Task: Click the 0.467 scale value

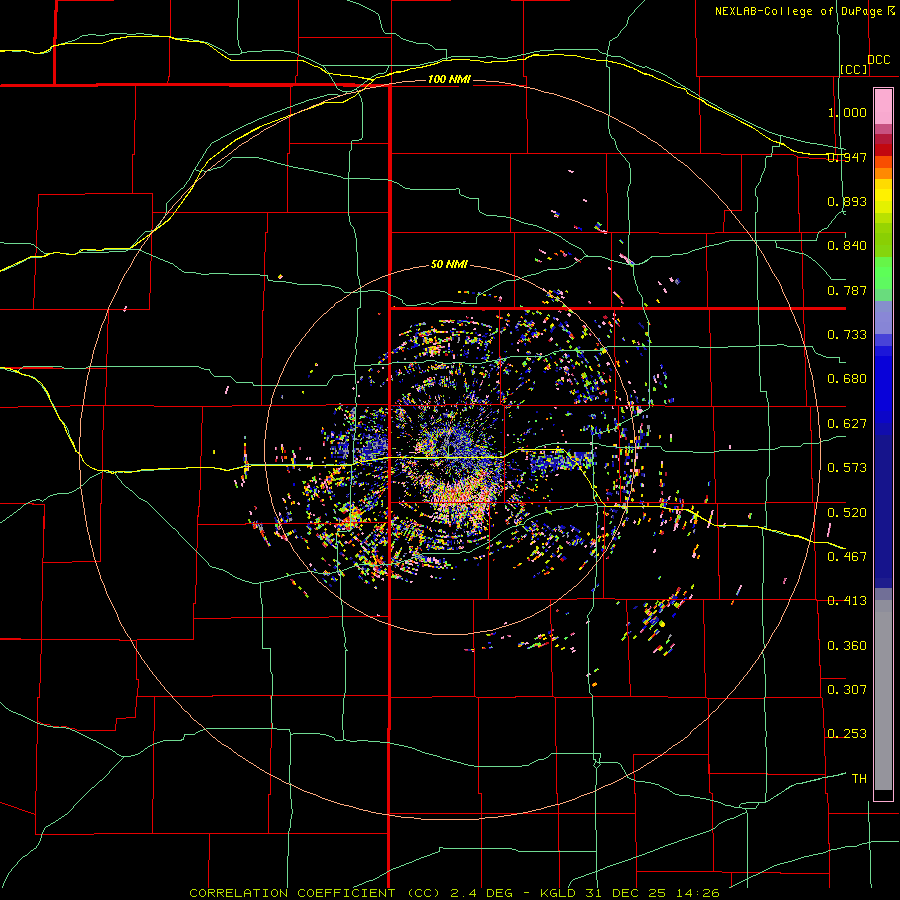Action: click(x=847, y=557)
